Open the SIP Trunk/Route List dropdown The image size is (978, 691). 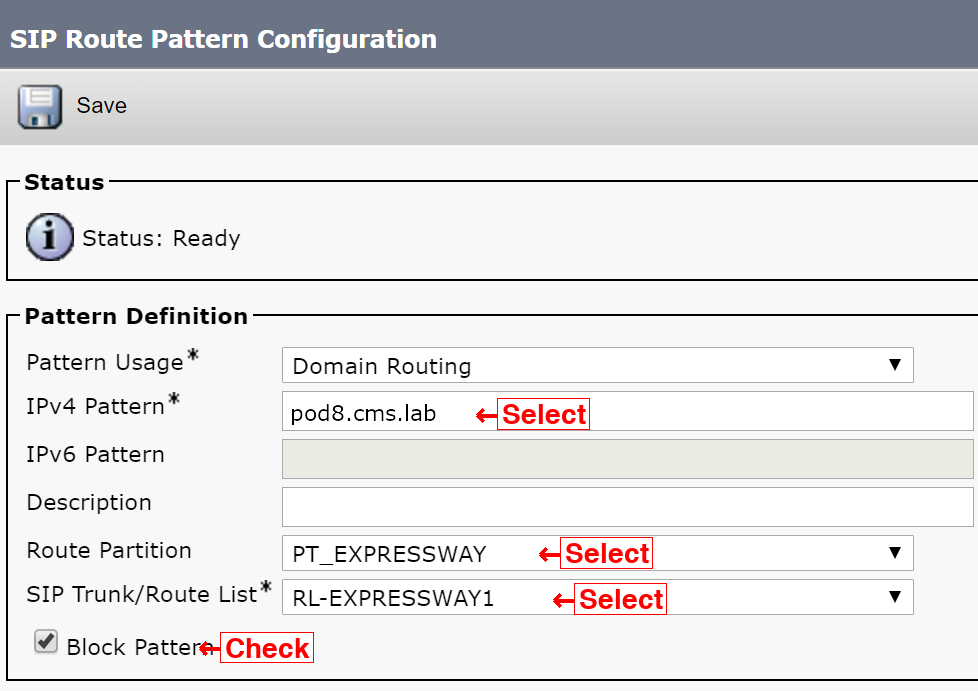click(598, 597)
